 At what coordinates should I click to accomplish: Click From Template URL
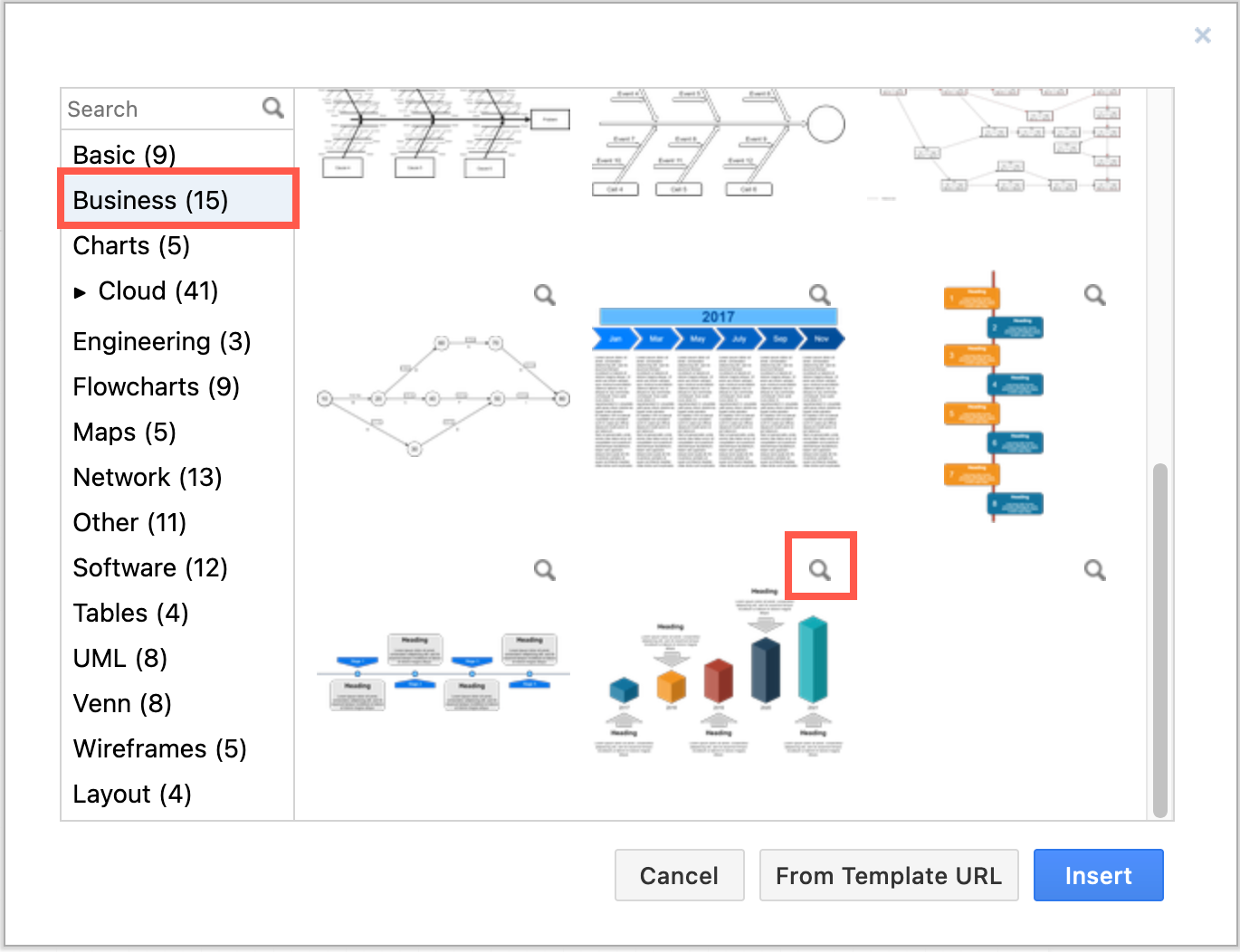click(x=888, y=875)
